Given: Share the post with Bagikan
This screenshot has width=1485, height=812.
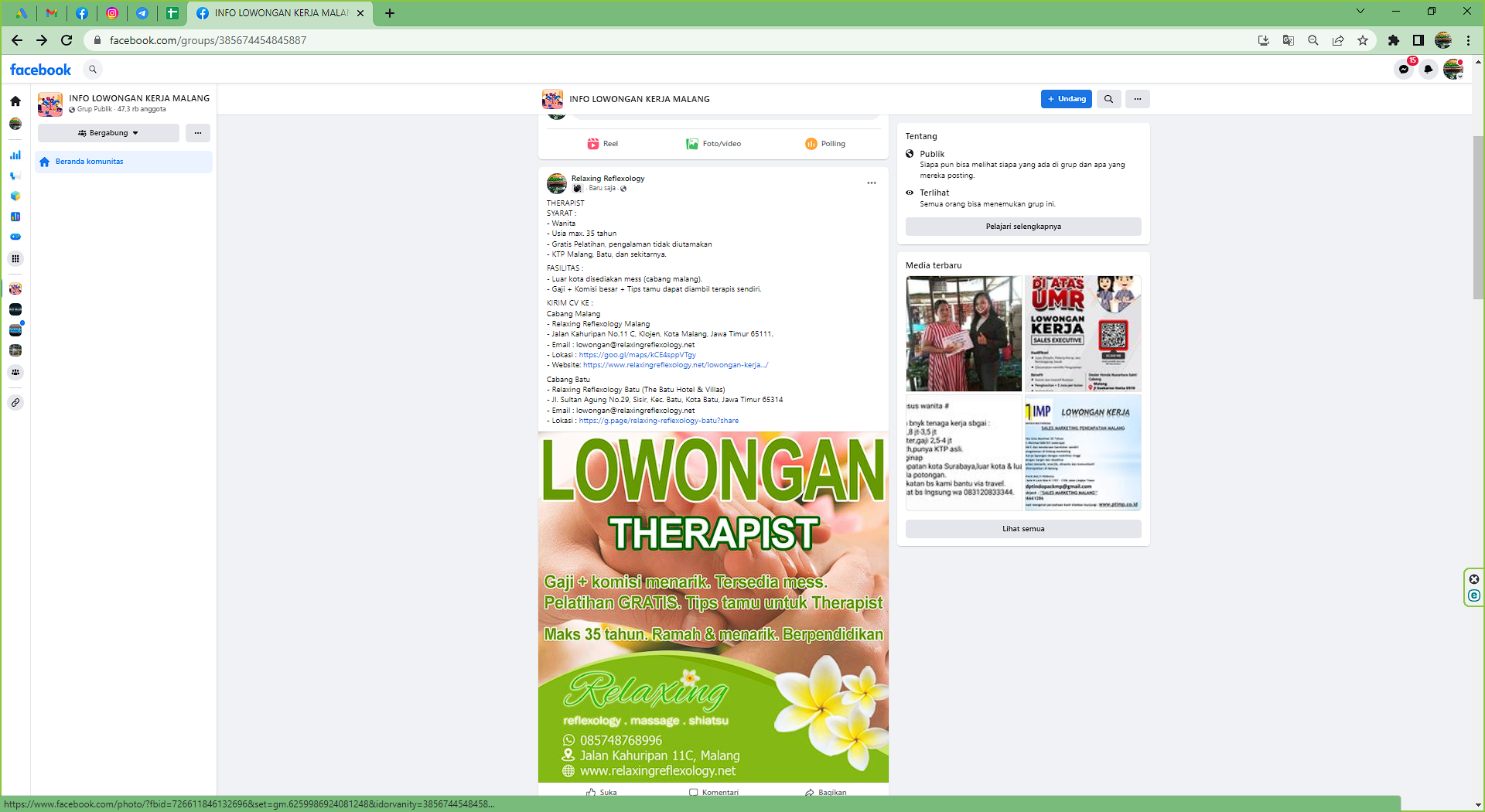Looking at the screenshot, I should click(825, 792).
